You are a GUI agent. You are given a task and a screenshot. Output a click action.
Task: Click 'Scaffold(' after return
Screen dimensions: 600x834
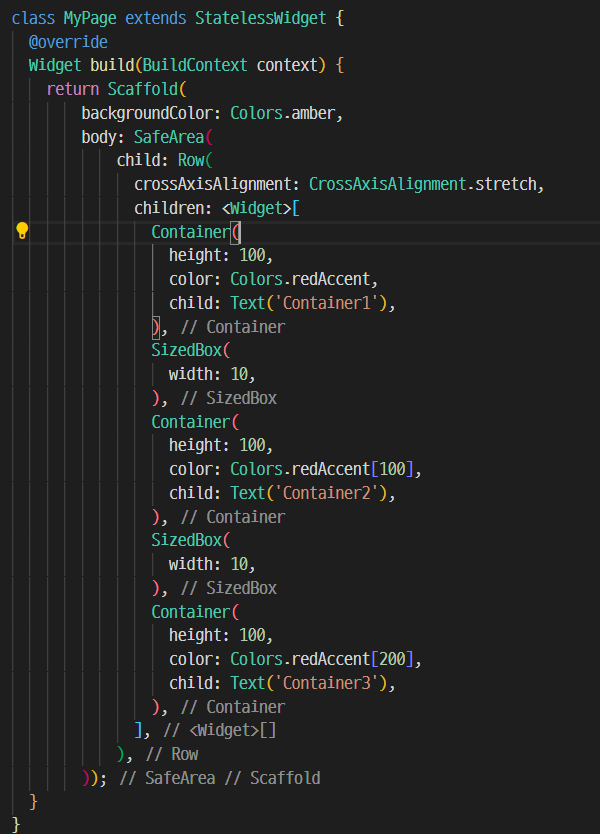click(147, 89)
